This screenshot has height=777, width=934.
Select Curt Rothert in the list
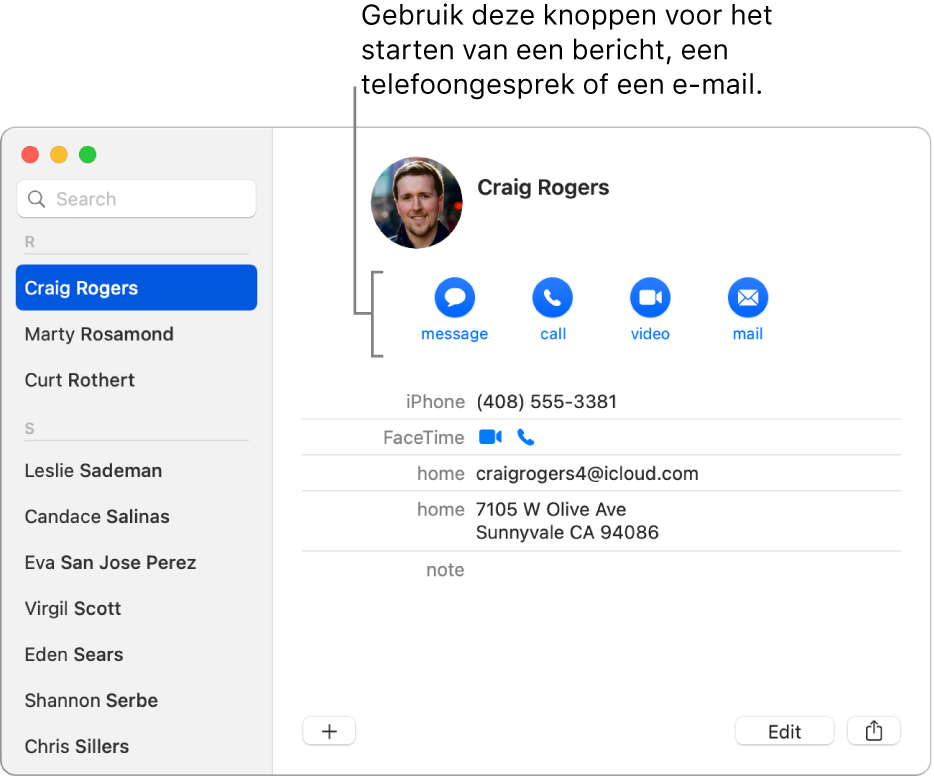(x=136, y=380)
